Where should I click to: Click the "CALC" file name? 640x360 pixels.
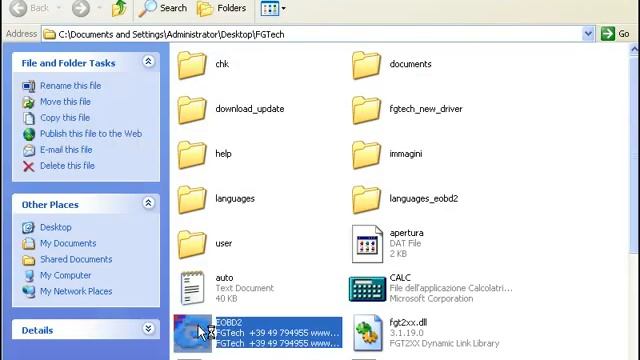click(400, 278)
